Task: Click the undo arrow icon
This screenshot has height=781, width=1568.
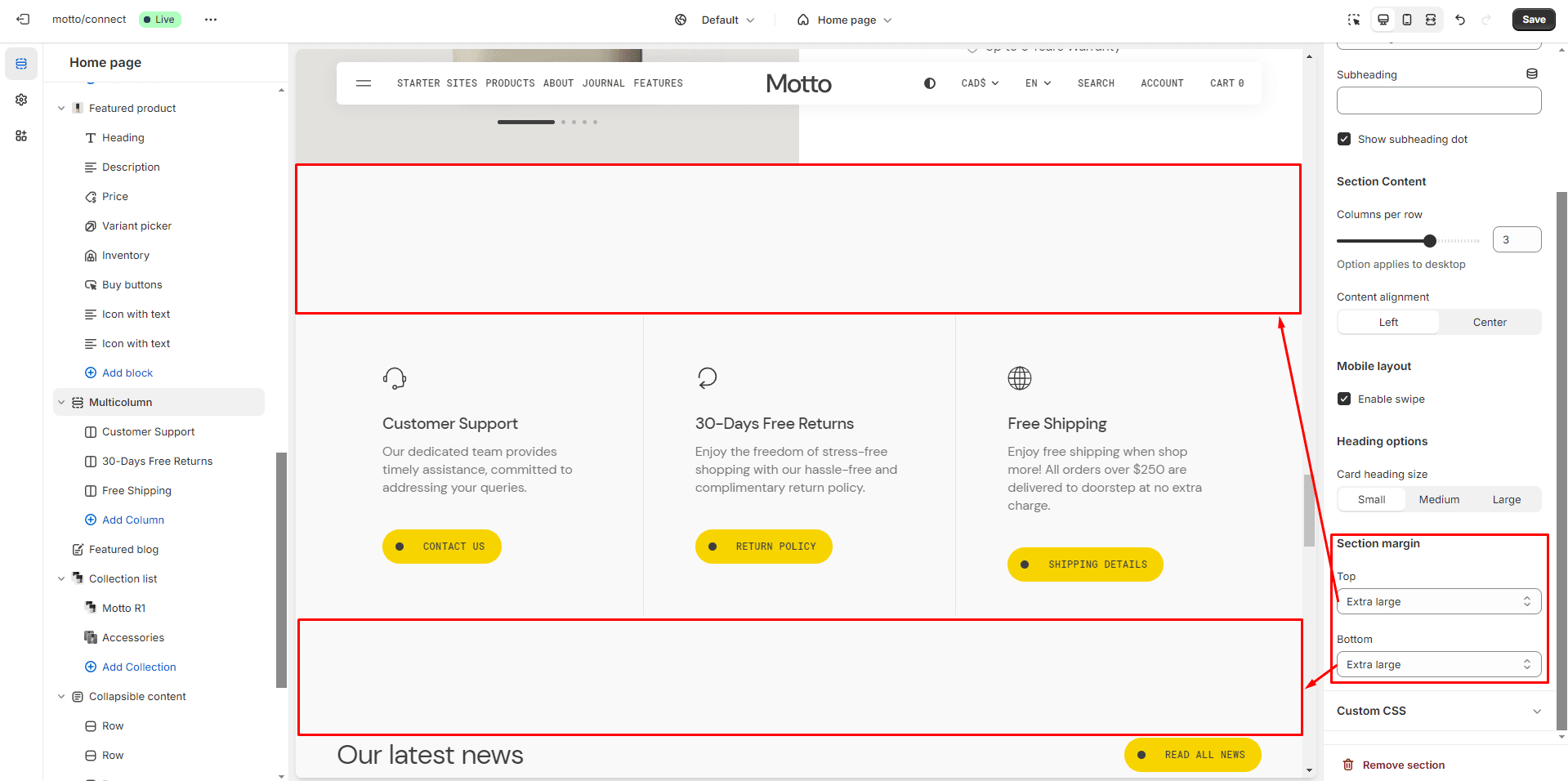Action: click(x=1460, y=20)
